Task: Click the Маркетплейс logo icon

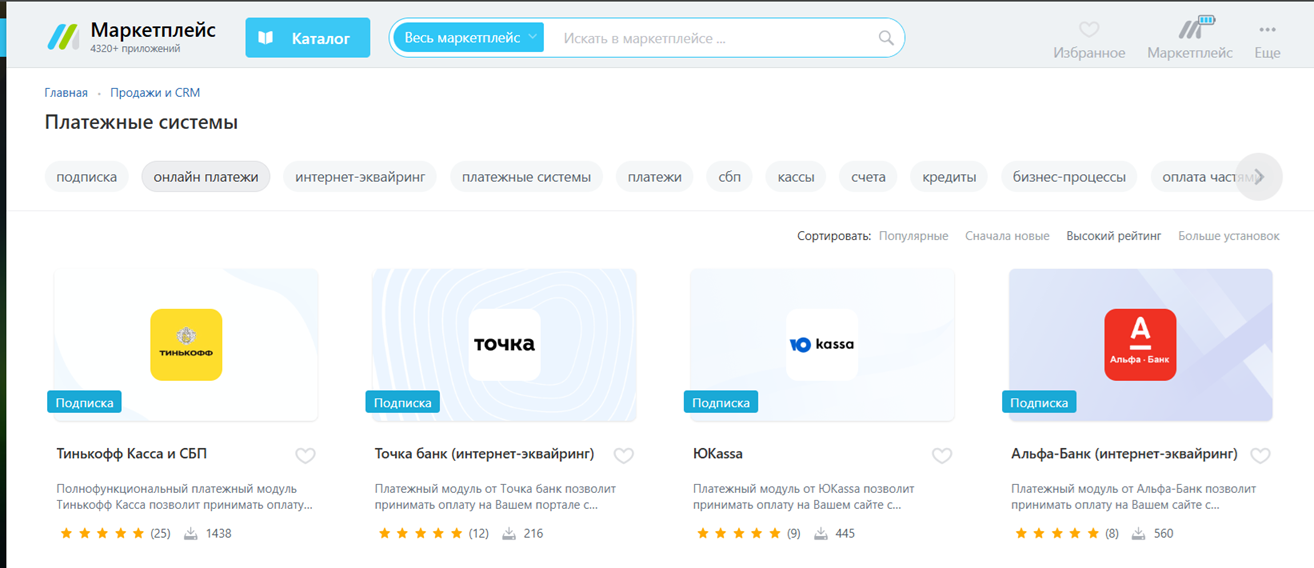Action: (x=63, y=37)
